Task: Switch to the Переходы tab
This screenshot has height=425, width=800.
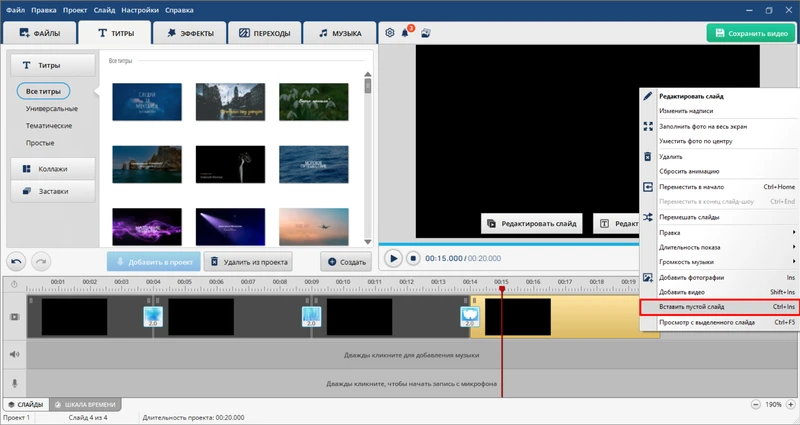Action: click(265, 33)
